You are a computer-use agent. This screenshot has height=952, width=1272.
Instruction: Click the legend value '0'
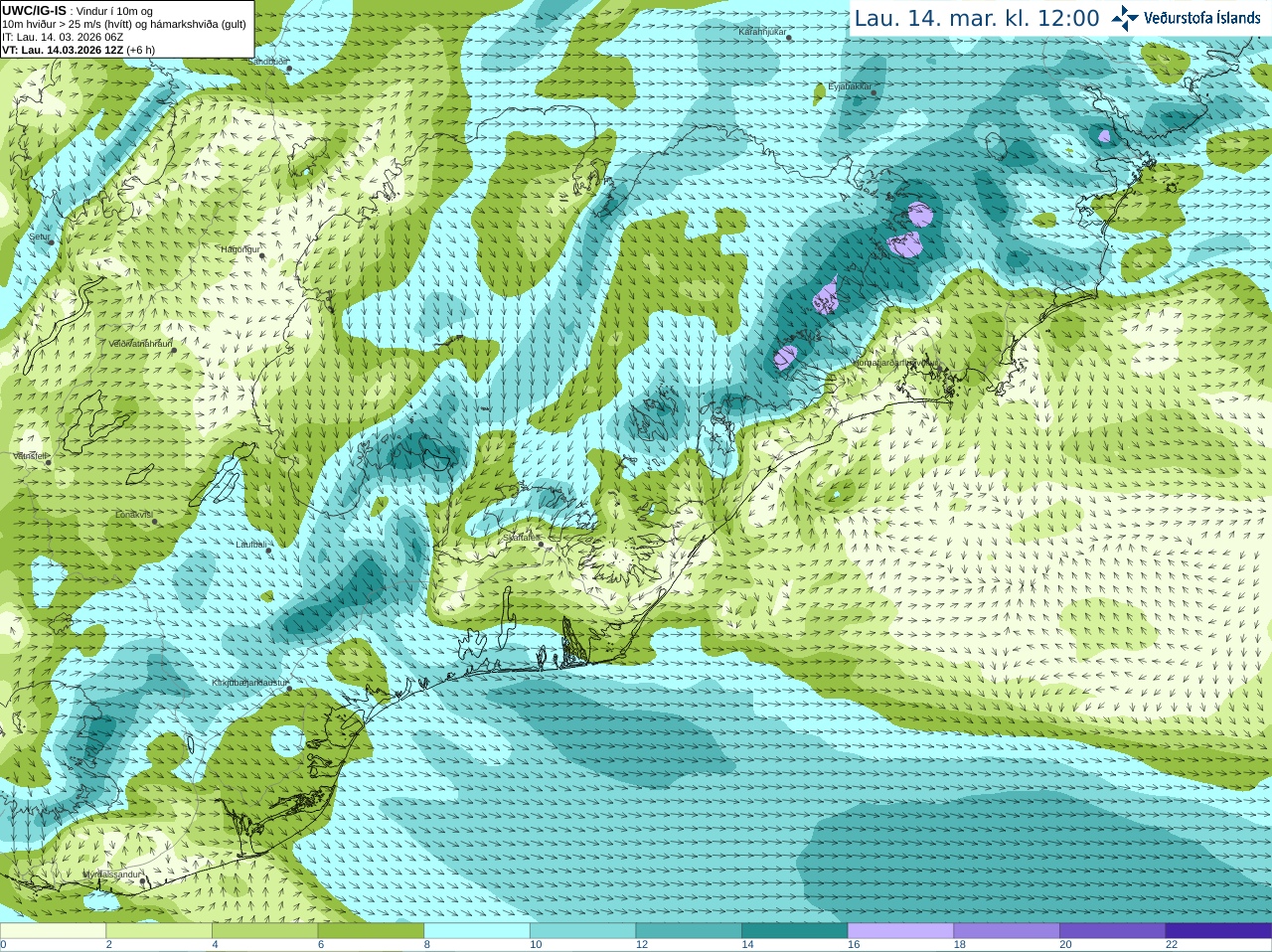pyautogui.click(x=3, y=945)
